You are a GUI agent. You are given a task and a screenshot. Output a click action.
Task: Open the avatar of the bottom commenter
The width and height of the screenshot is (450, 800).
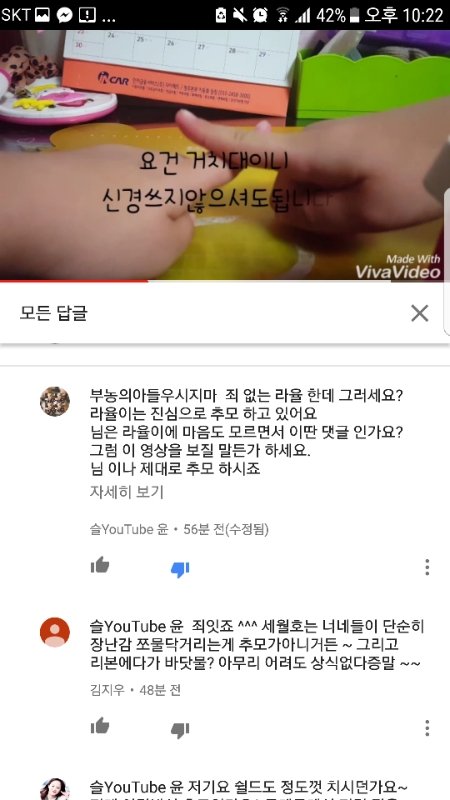pos(55,789)
